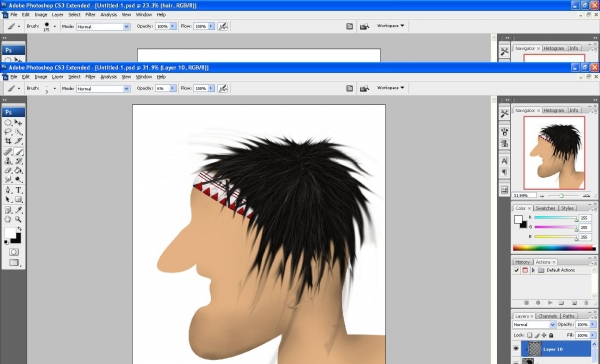Image resolution: width=600 pixels, height=364 pixels.
Task: Click Navigator zoom in mountains button
Action: click(586, 196)
